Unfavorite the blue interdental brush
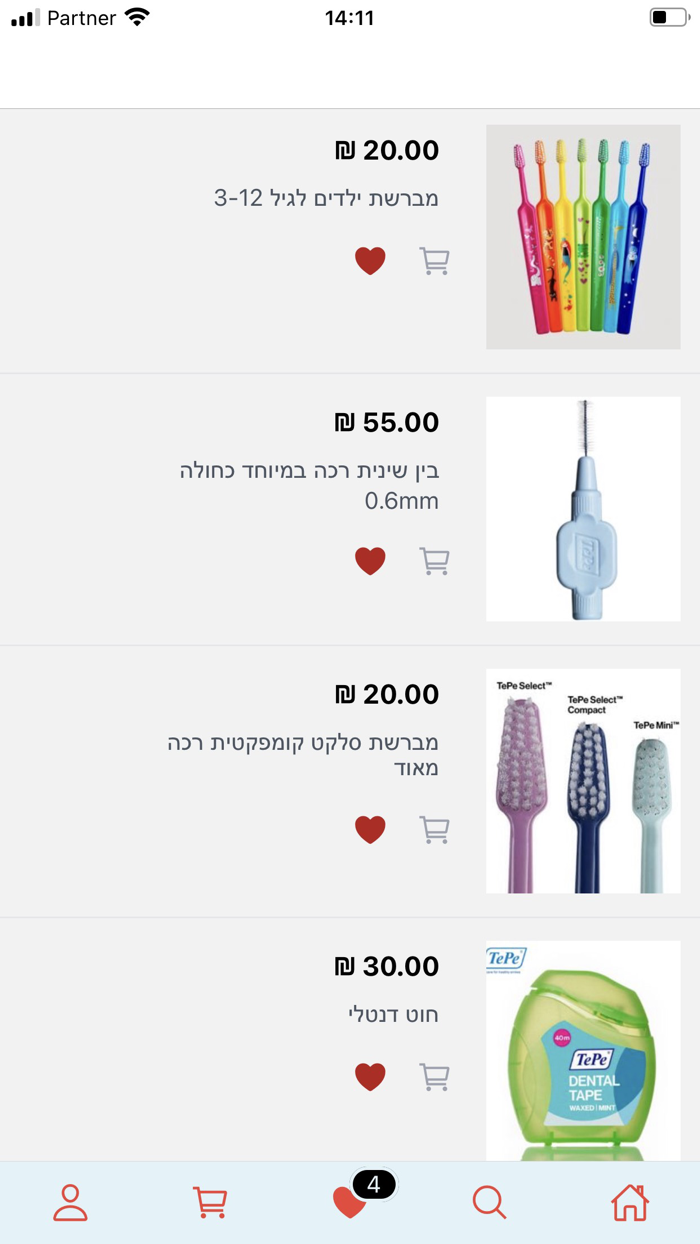Screen dimensions: 700x1244 371,561
